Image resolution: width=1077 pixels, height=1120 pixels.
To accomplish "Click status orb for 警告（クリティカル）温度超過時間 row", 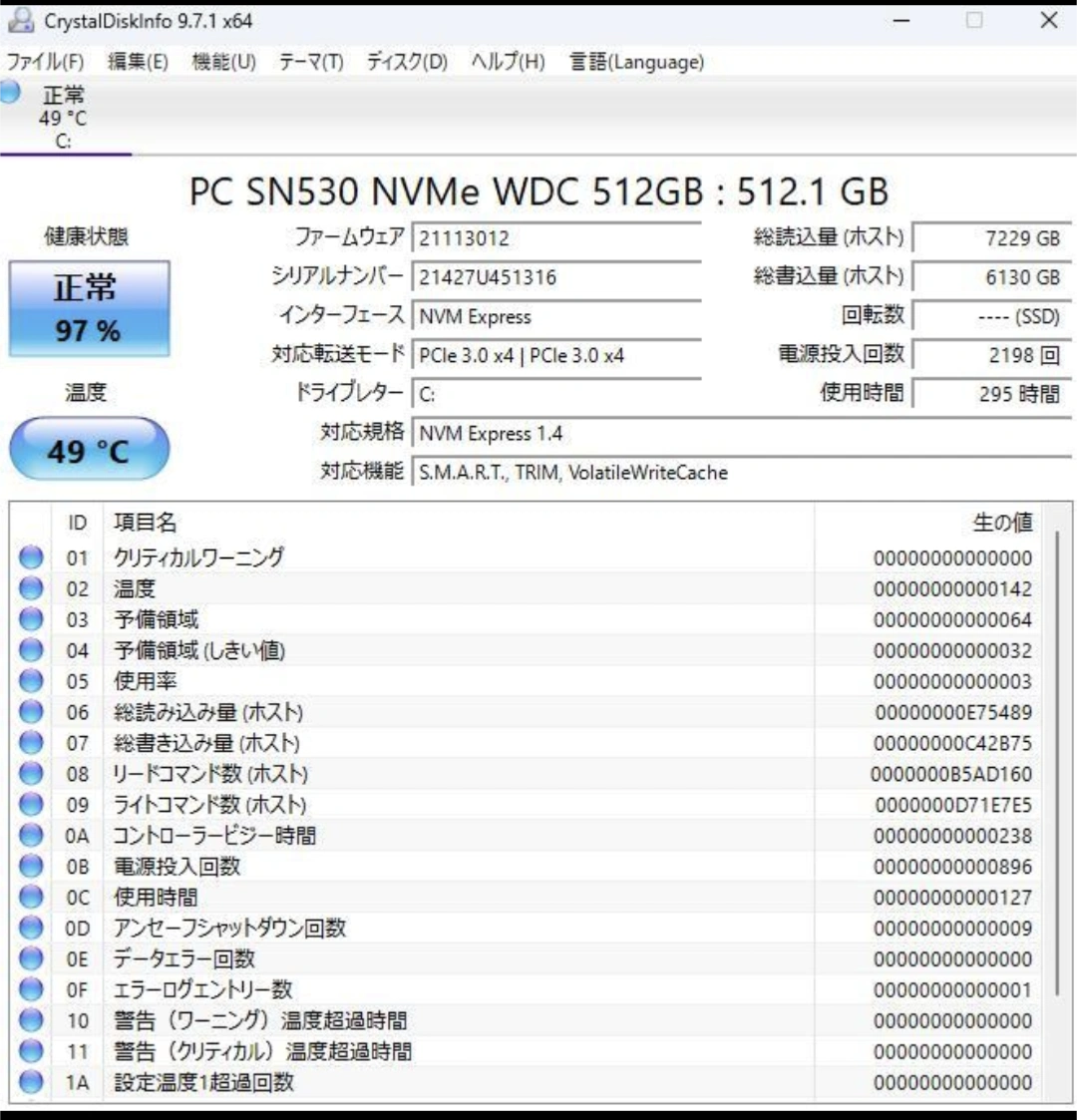I will coord(31,1051).
